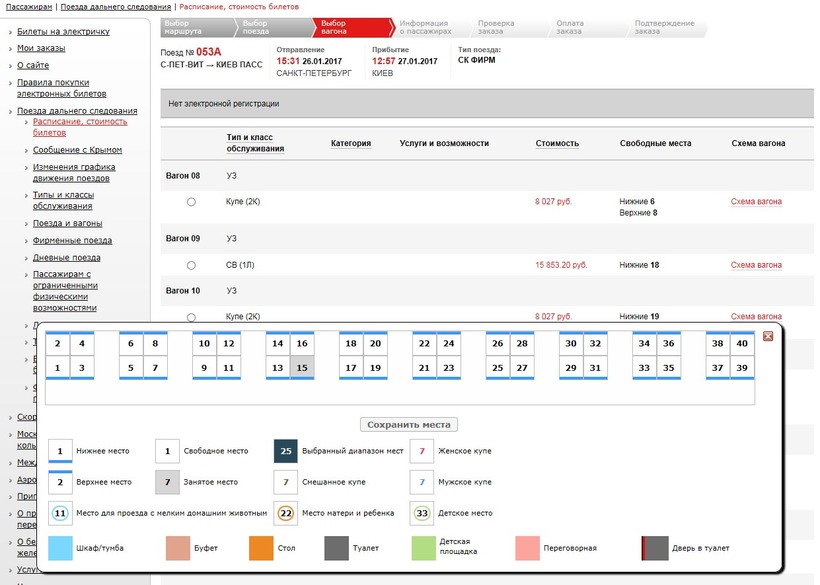Expand Поезда дальнего следования sidebar section
Screen dimensions: 820x585
[x=77, y=111]
